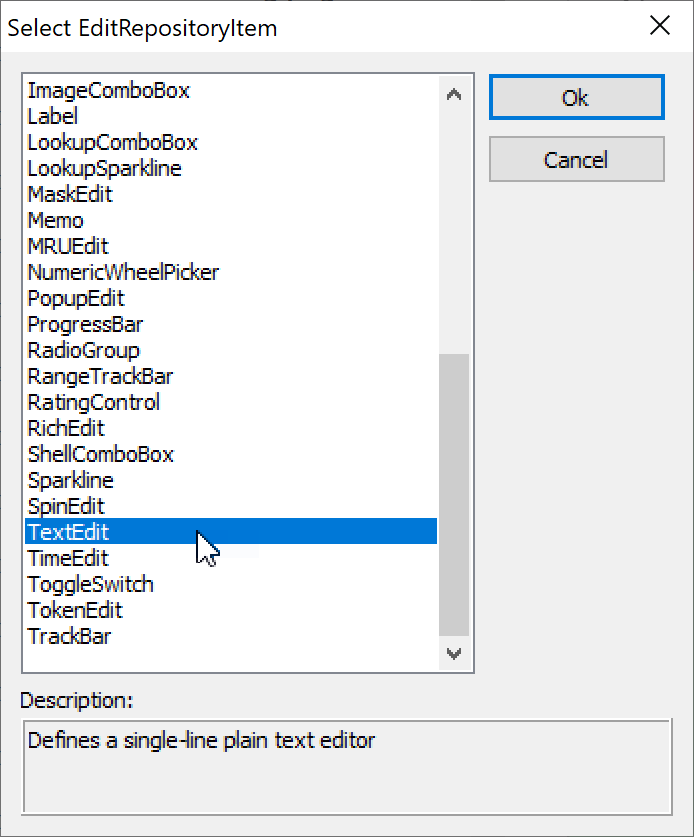Select the PopupEdit item
This screenshot has width=694, height=837.
coord(76,298)
